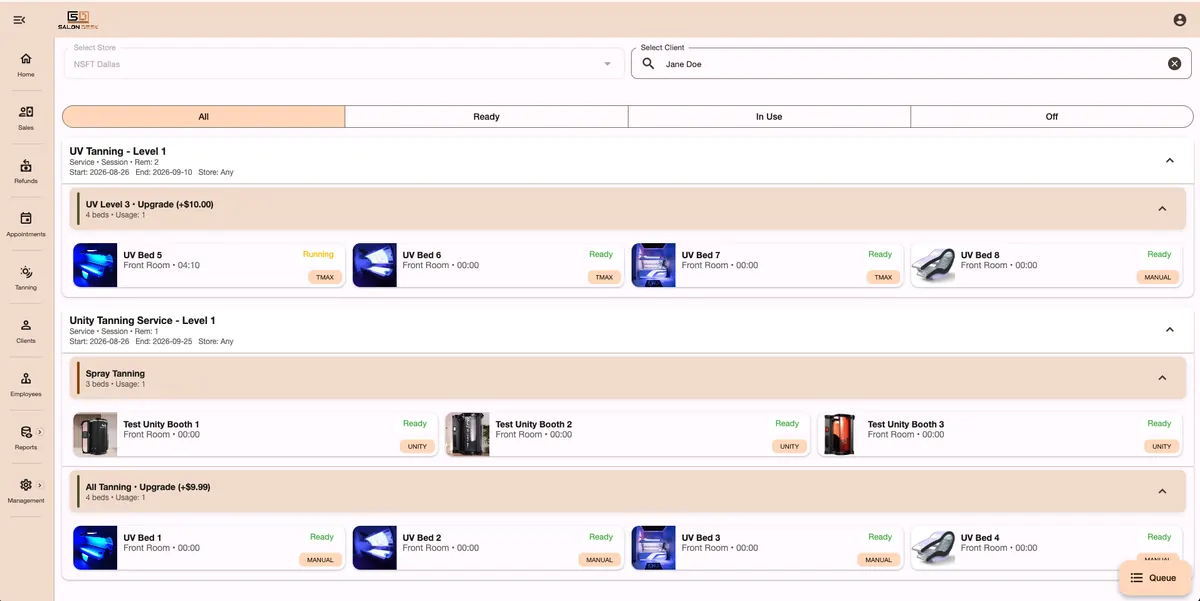Open the Appointments section
The image size is (1200, 601).
tap(26, 224)
